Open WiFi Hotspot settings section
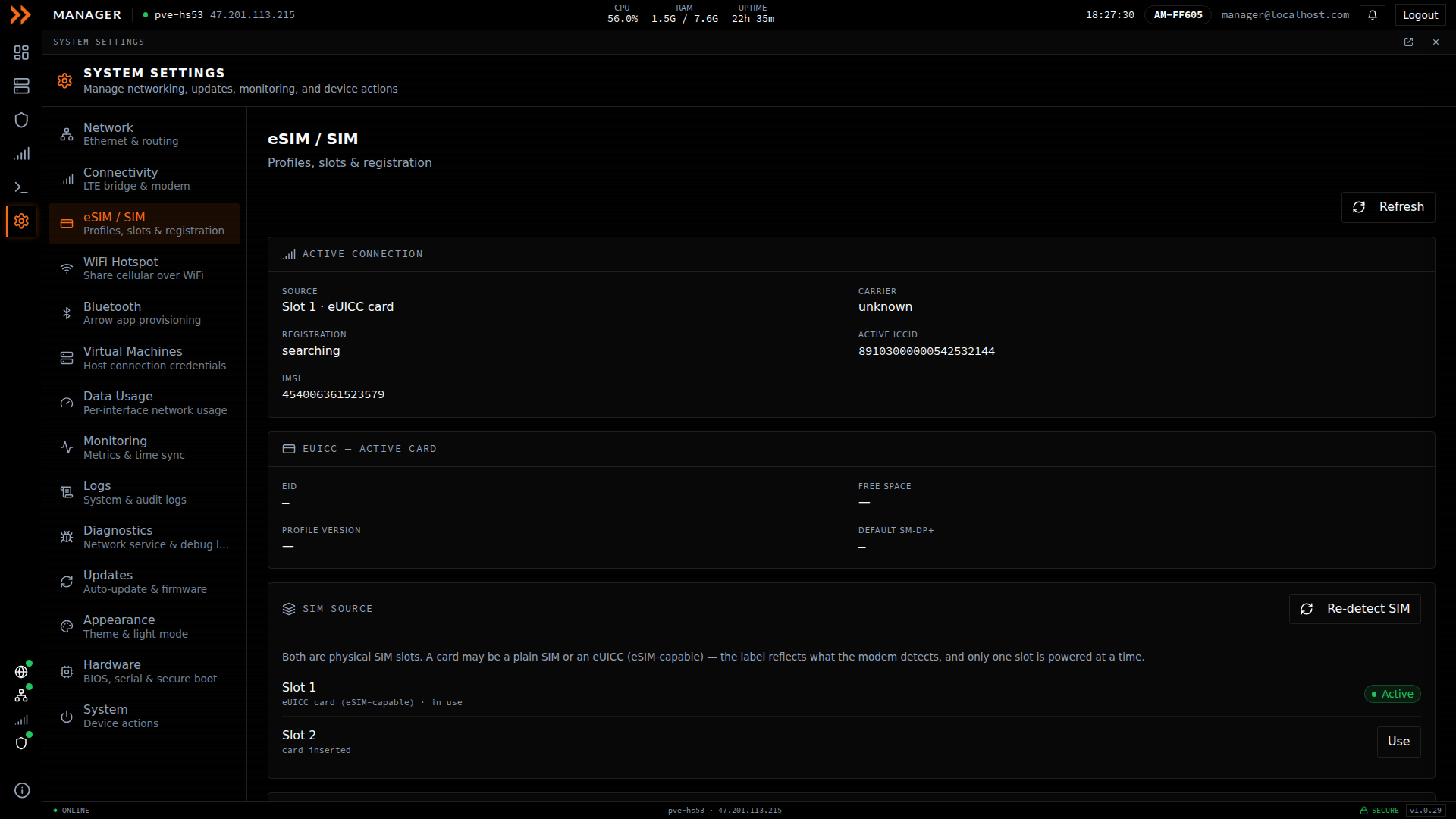The width and height of the screenshot is (1456, 819). [144, 268]
